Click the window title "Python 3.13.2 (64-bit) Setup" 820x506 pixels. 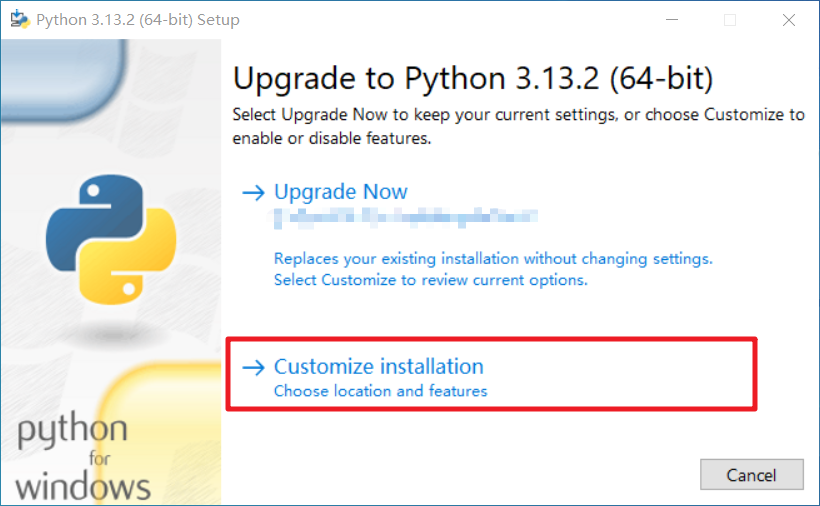pos(138,20)
